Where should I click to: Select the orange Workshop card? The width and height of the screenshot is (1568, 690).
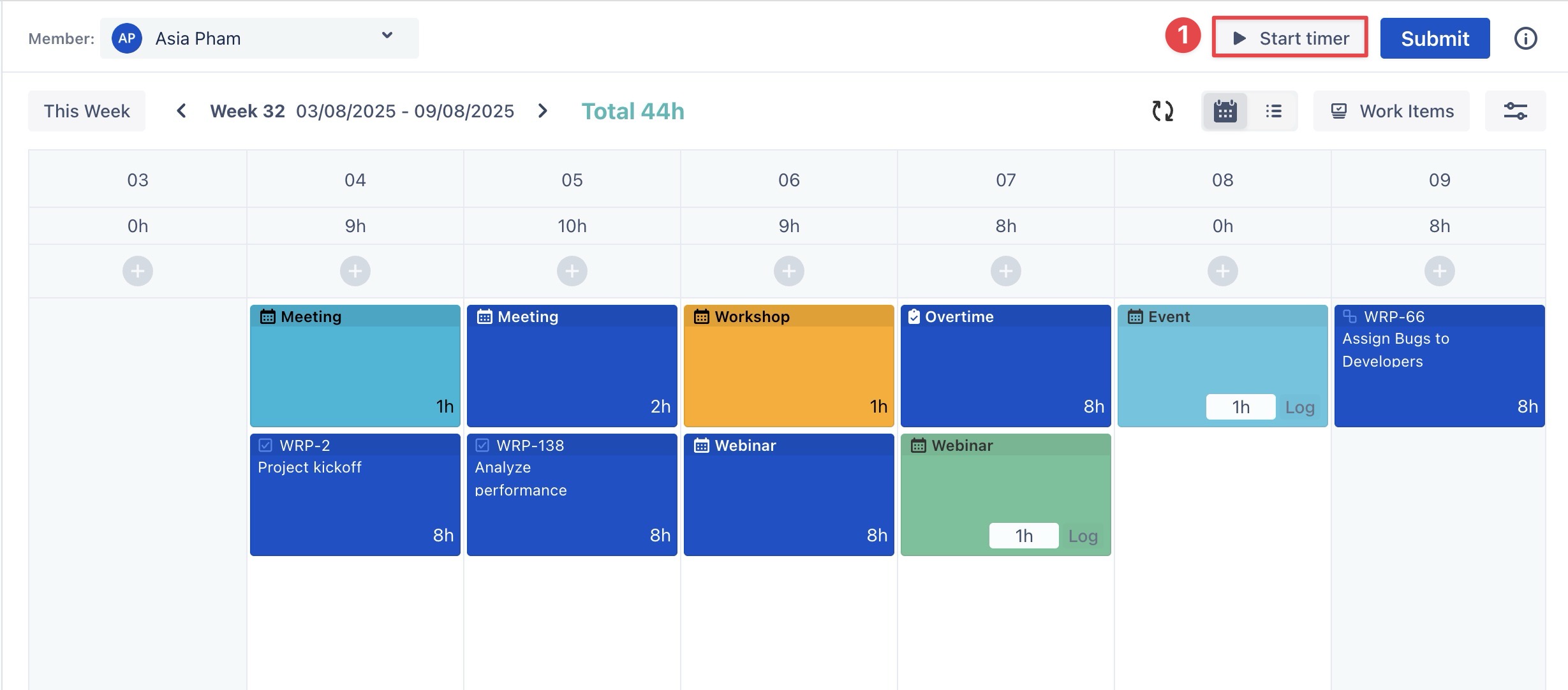pyautogui.click(x=788, y=365)
